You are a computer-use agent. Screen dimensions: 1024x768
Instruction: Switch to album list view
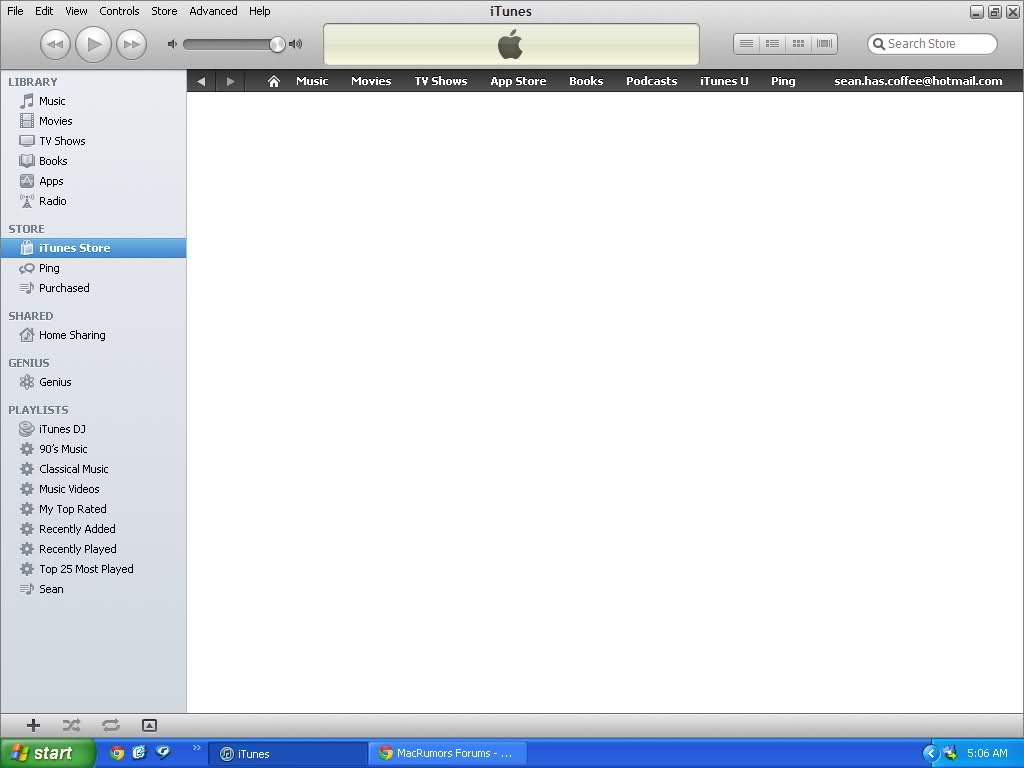(x=773, y=44)
